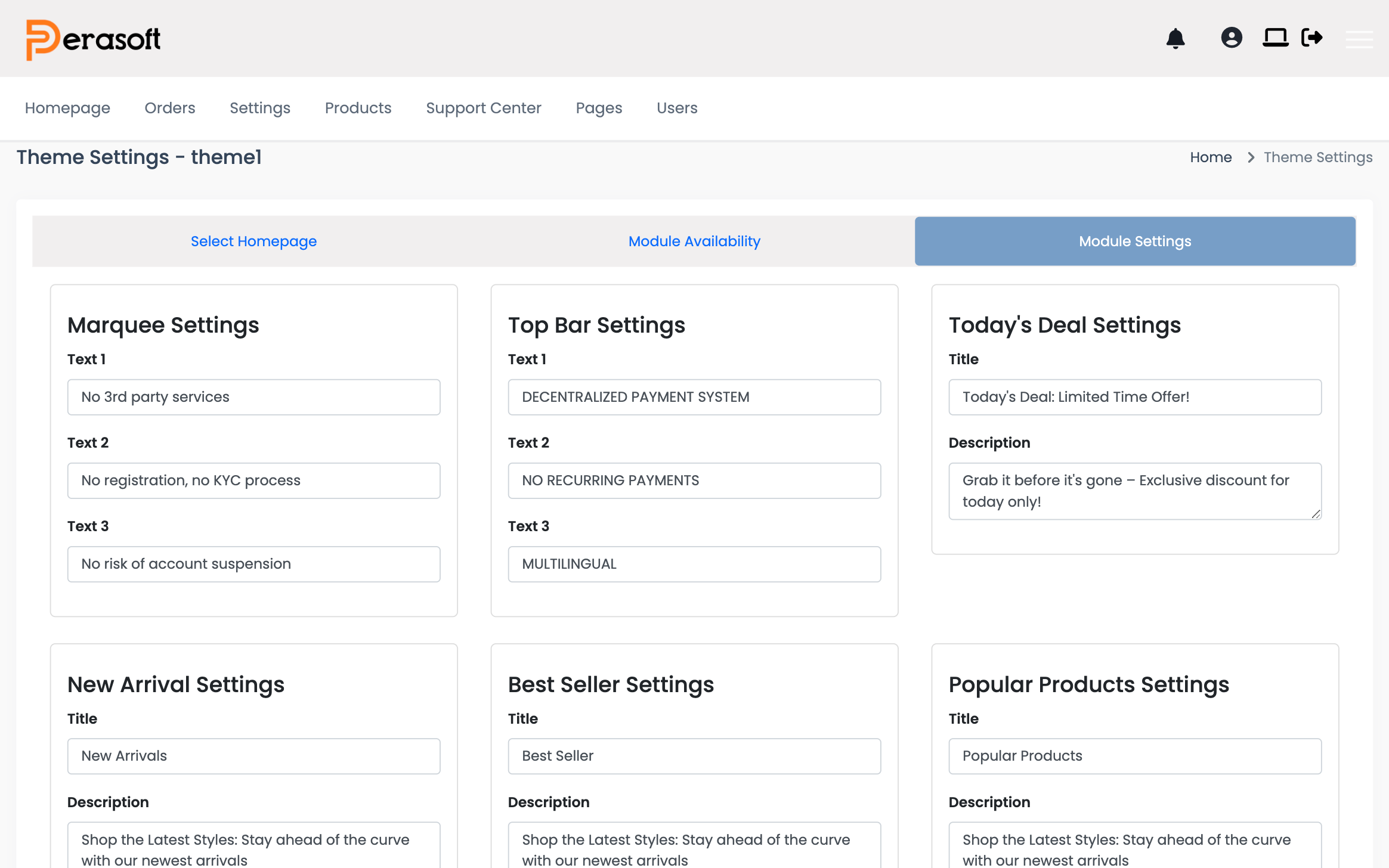Edit Marquee Text 2 'No registration, no KYC process' field
This screenshot has width=1389, height=868.
[x=254, y=480]
